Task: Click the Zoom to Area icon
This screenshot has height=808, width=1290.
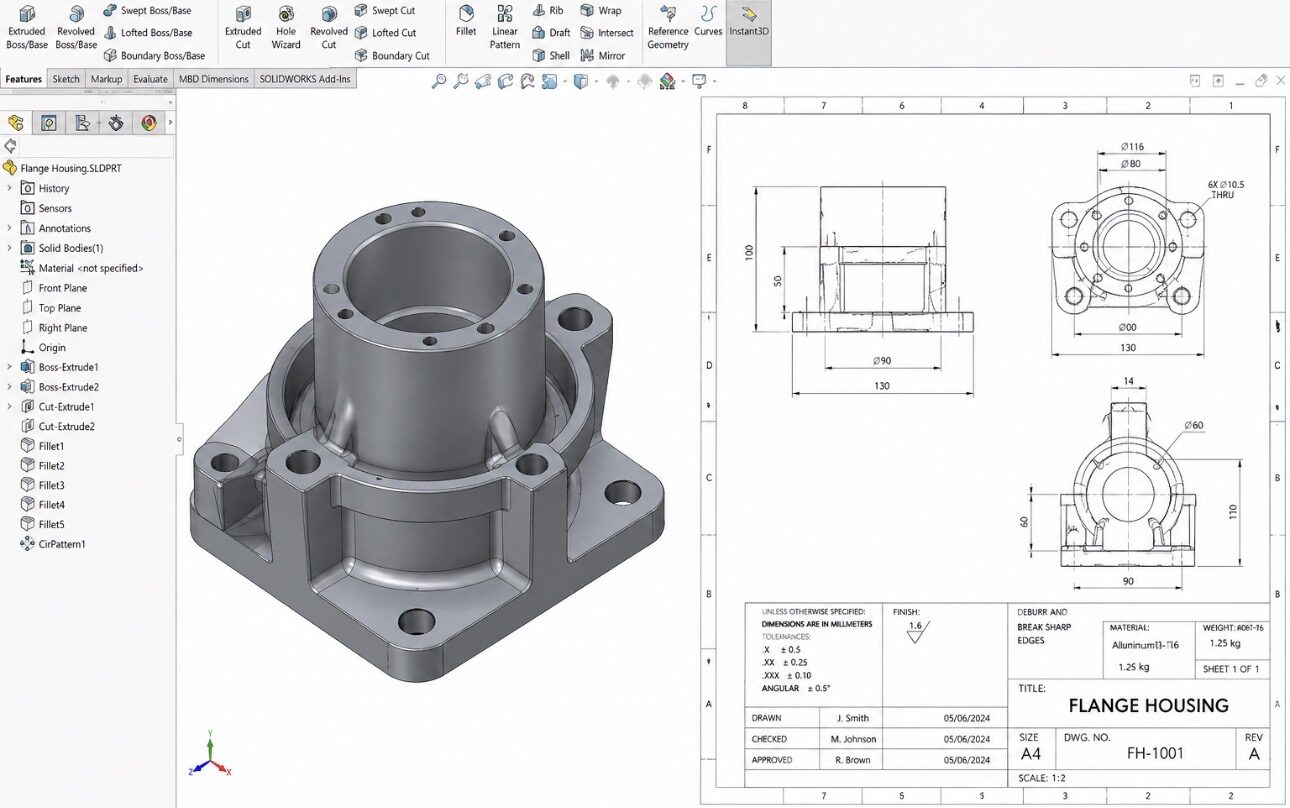Action: click(461, 82)
